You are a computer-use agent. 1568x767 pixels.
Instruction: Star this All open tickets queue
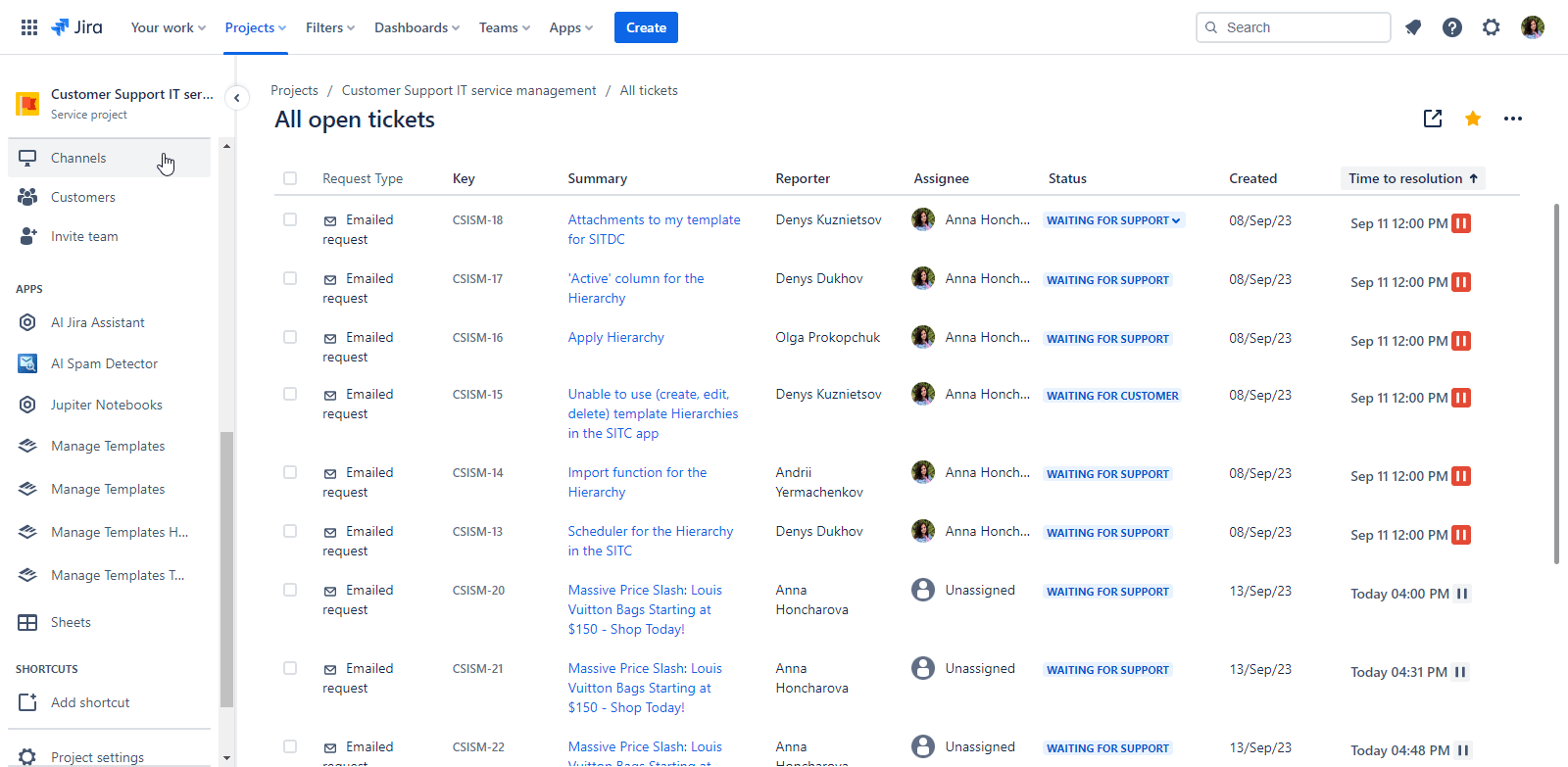click(x=1472, y=119)
